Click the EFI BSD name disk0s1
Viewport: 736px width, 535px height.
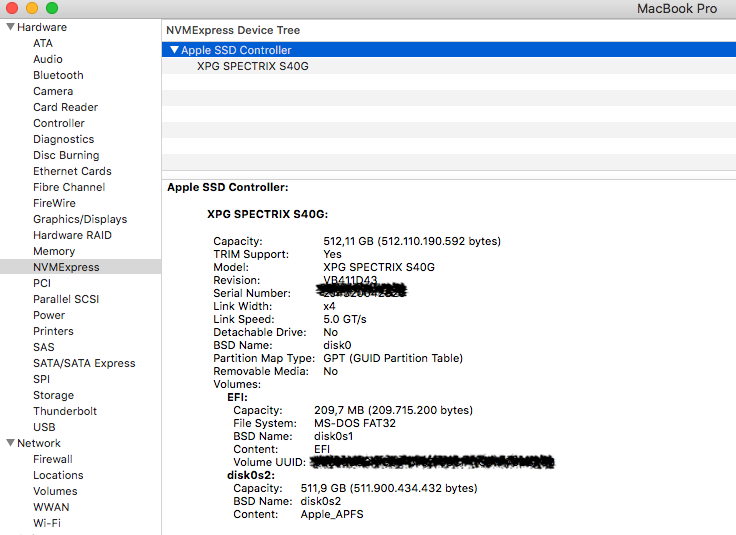pos(333,436)
